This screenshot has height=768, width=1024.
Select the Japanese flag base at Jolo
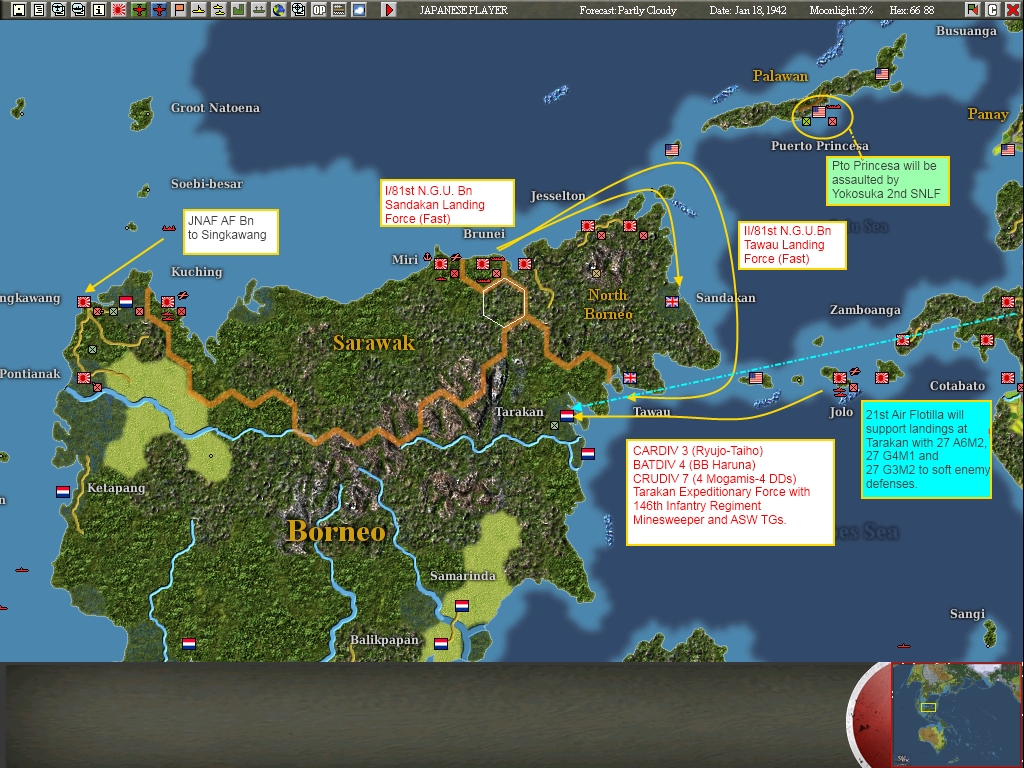pos(840,377)
